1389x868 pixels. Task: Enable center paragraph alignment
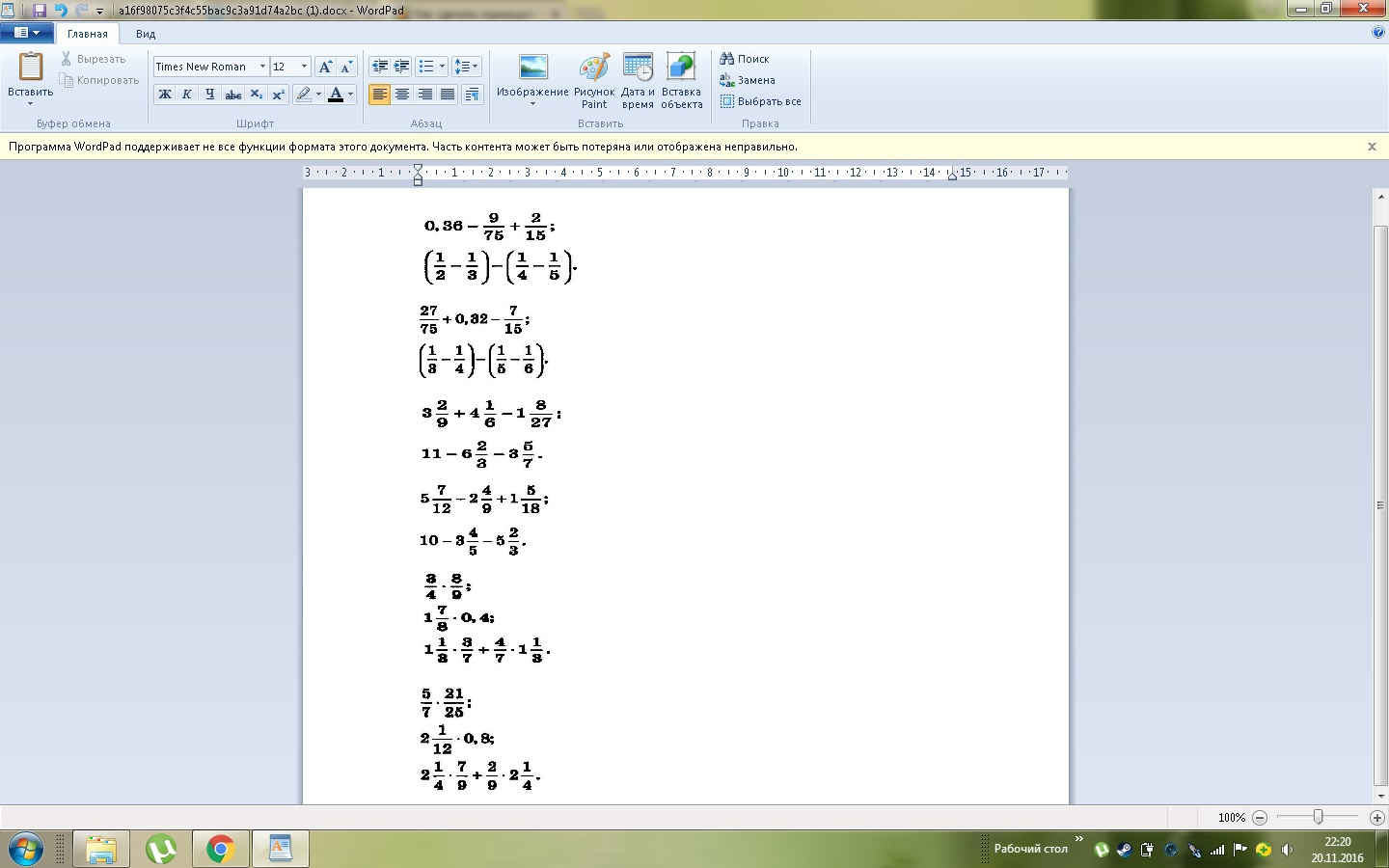click(402, 95)
